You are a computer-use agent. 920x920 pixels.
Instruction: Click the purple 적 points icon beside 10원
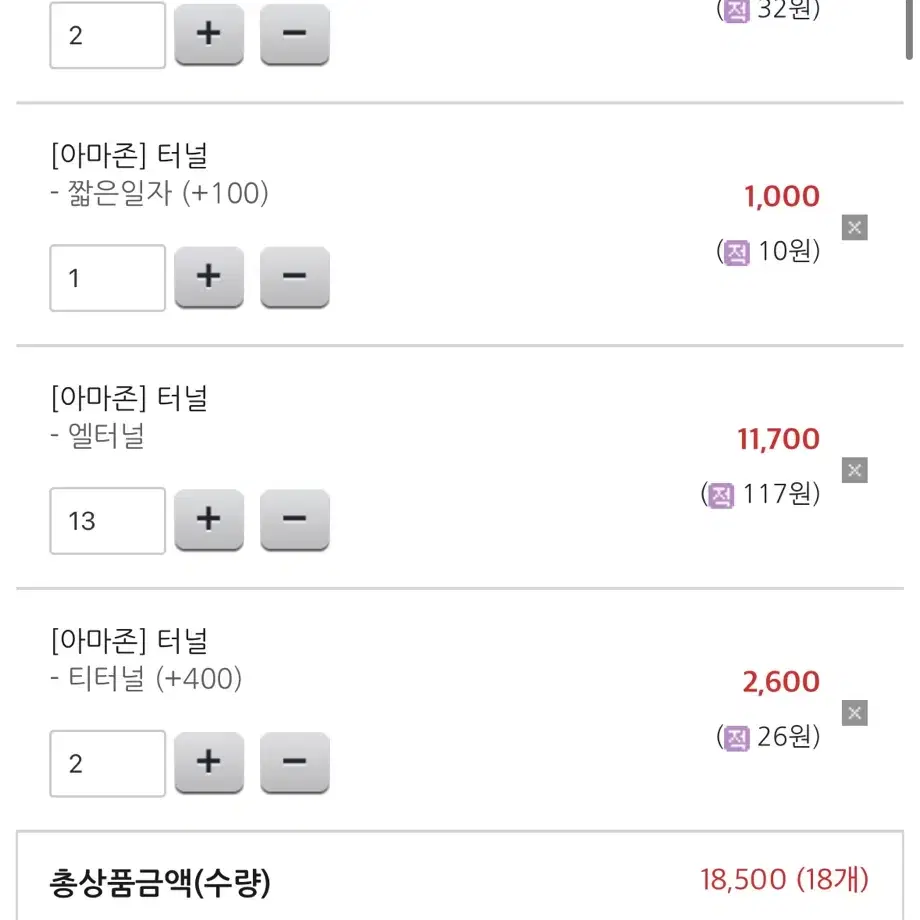[x=737, y=253]
